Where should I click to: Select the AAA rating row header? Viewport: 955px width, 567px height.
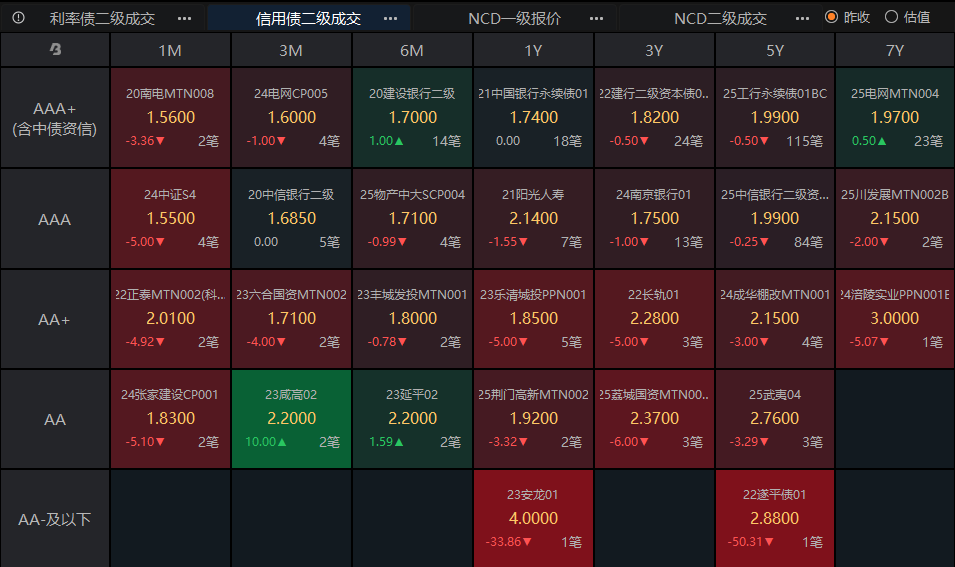(55, 219)
